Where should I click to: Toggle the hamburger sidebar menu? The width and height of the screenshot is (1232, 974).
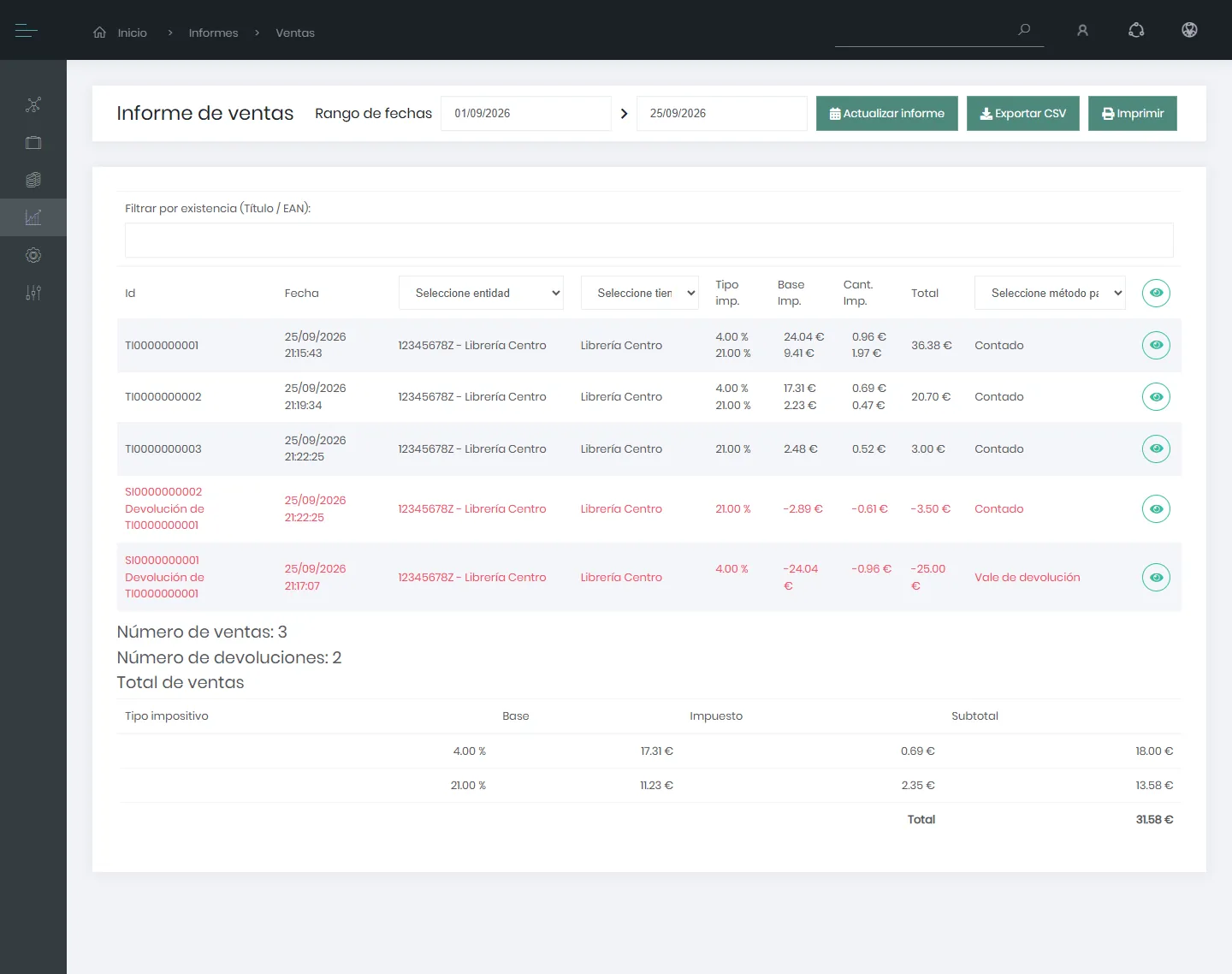coord(26,31)
